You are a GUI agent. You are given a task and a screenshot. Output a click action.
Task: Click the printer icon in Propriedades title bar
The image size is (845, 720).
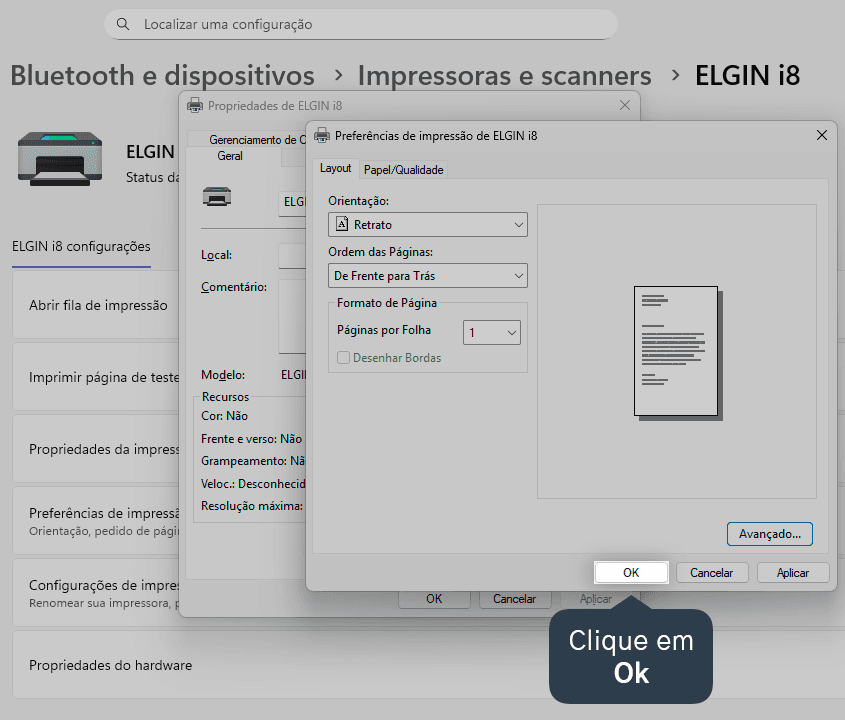pyautogui.click(x=195, y=106)
